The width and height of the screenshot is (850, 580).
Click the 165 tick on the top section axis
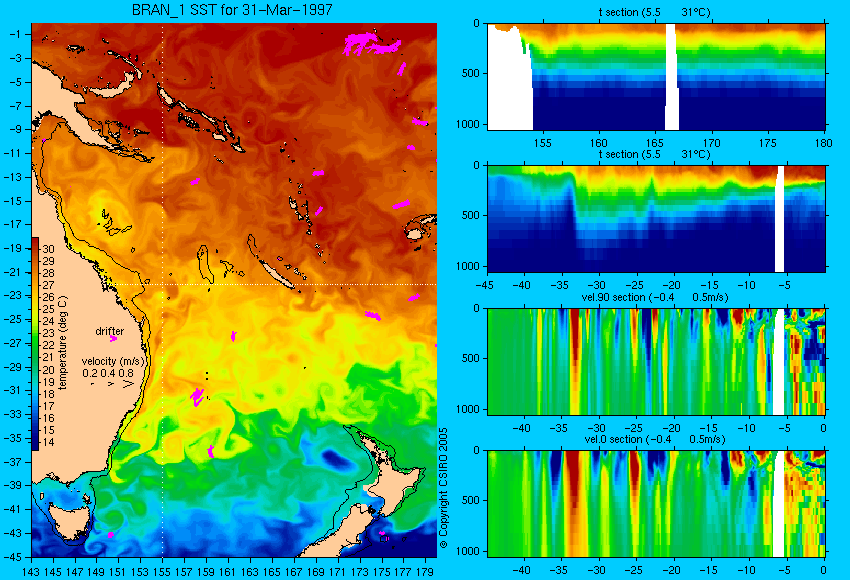[x=654, y=143]
